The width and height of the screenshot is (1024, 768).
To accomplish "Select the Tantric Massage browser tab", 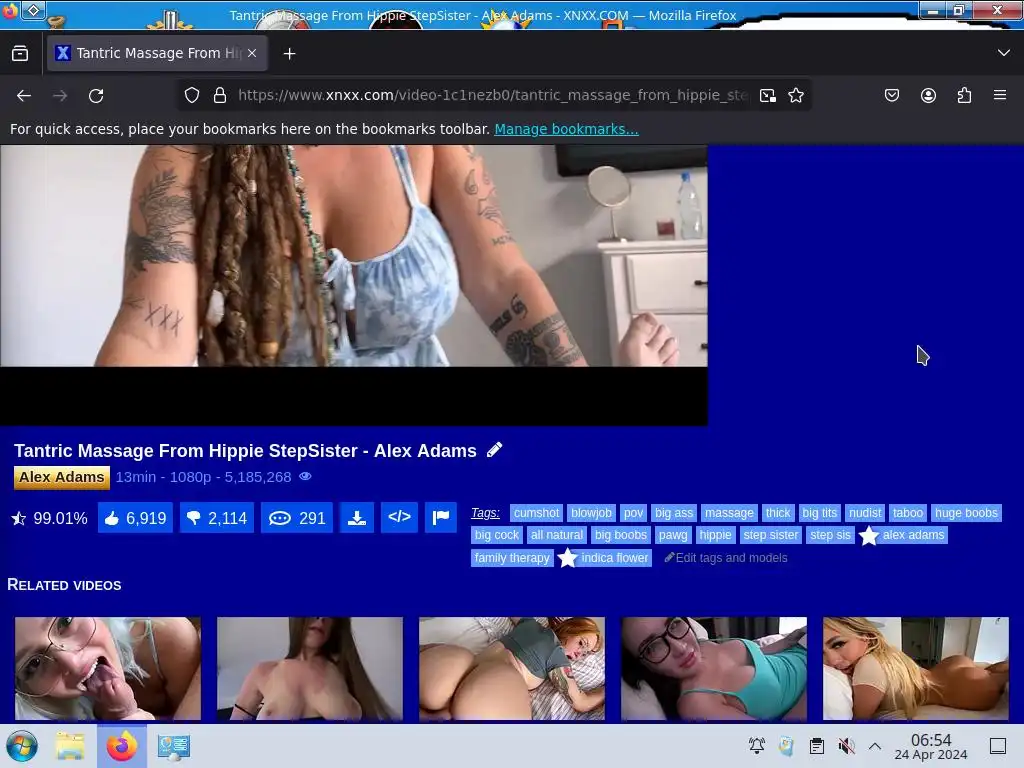I will coord(157,53).
